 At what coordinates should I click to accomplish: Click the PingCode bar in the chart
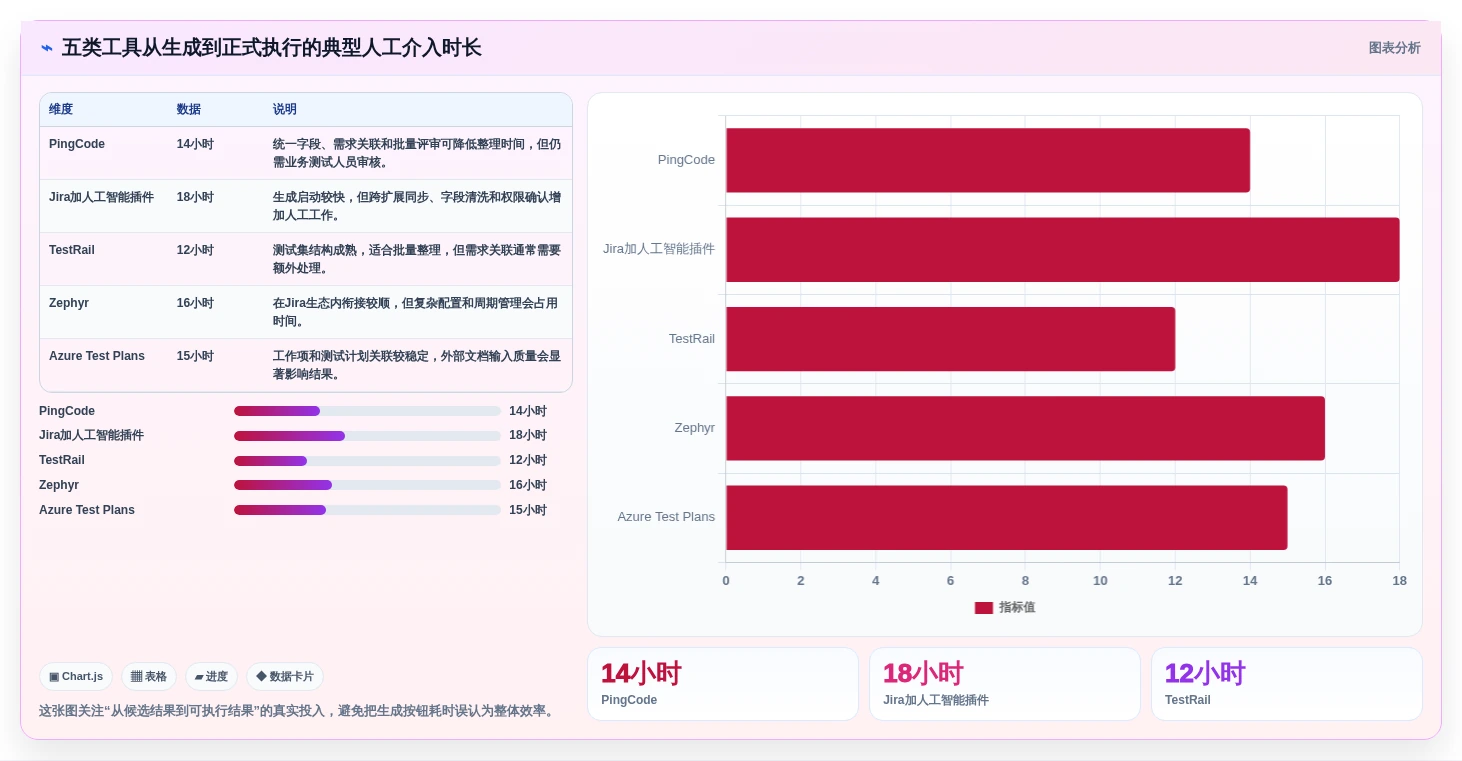click(x=988, y=160)
